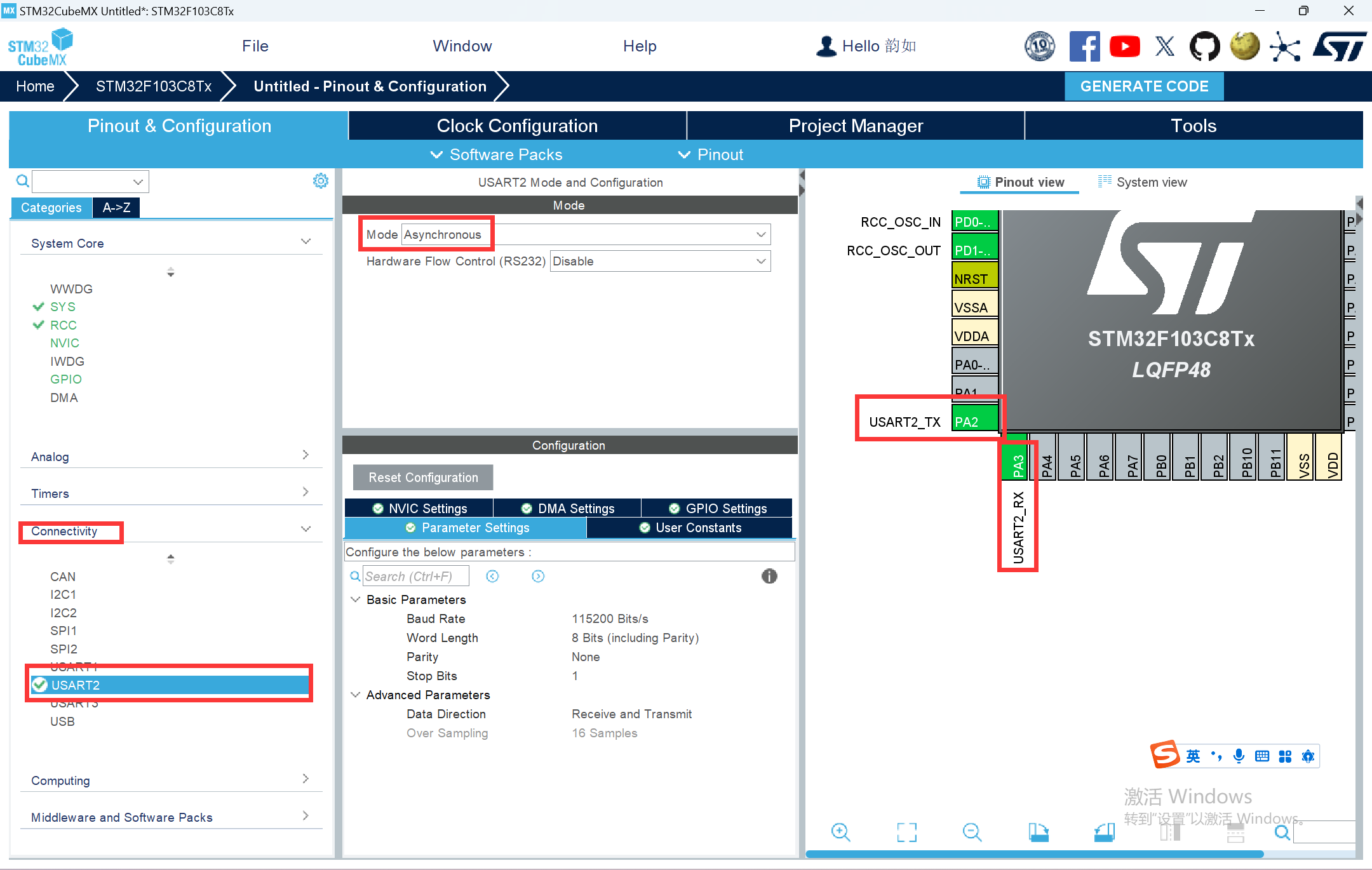The width and height of the screenshot is (1372, 870).
Task: Switch to the GPIO Settings tab
Action: 717,508
